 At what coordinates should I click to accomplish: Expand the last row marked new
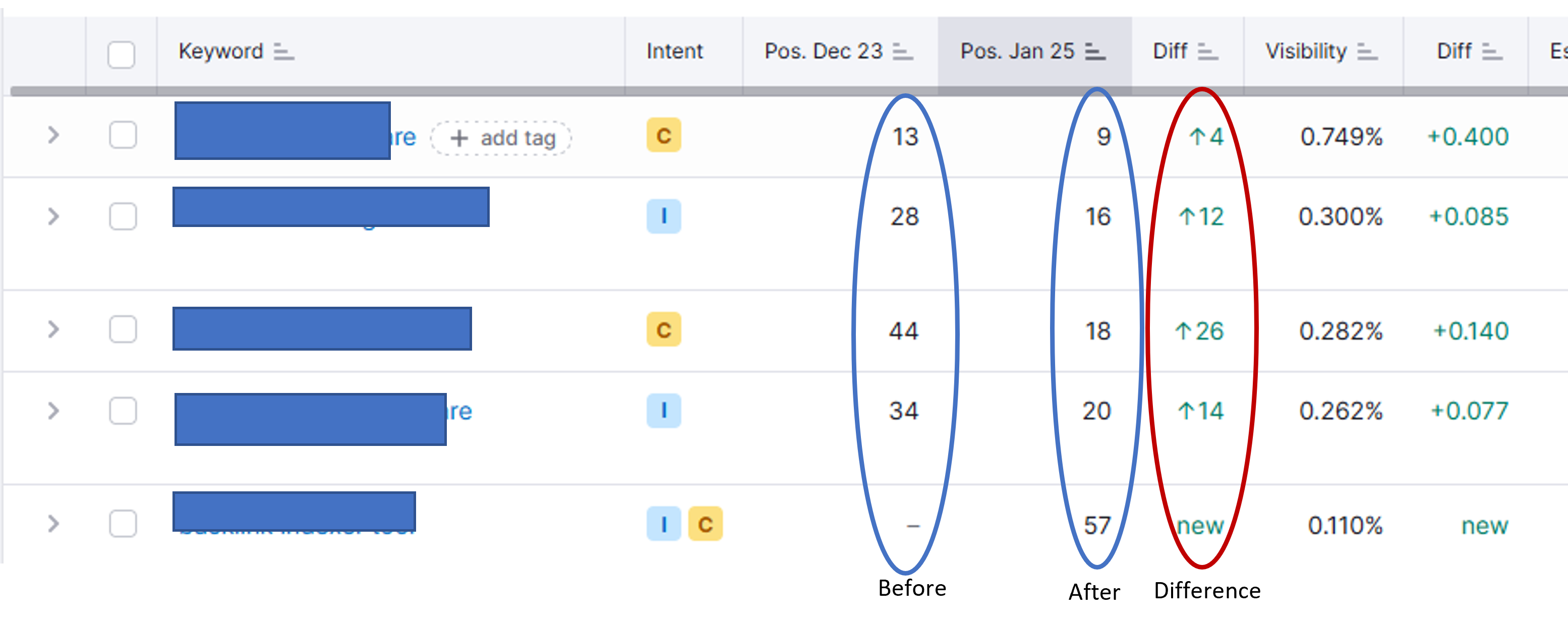(53, 524)
